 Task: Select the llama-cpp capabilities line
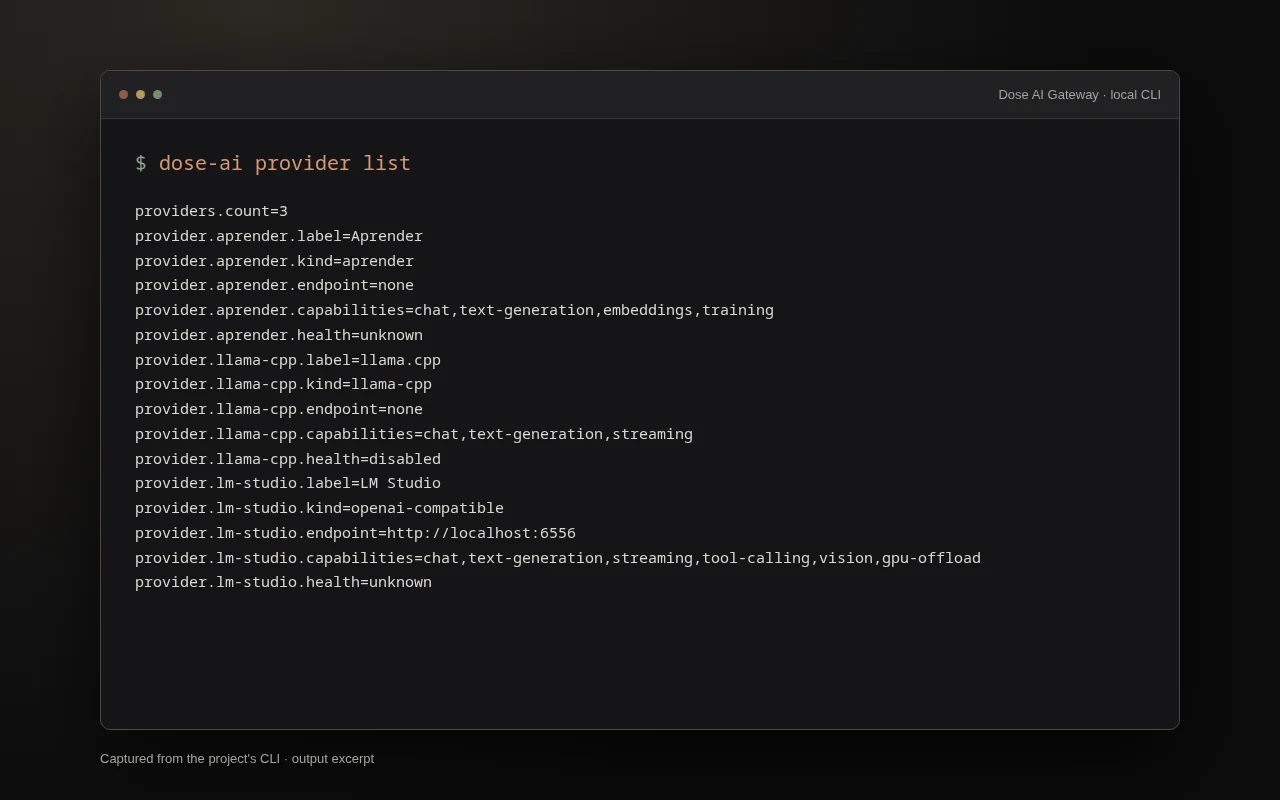point(414,434)
